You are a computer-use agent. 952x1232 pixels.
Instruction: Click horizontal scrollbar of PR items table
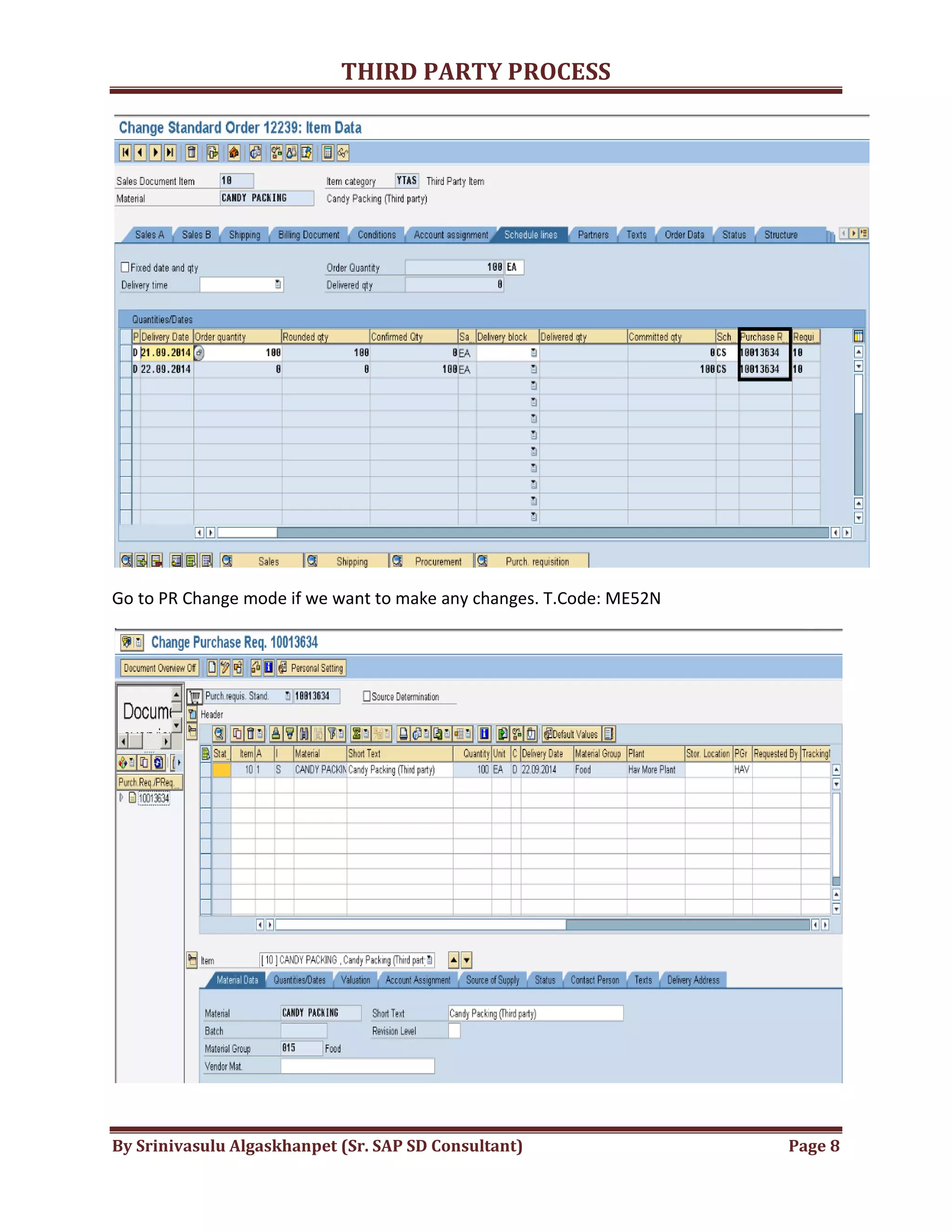543,925
